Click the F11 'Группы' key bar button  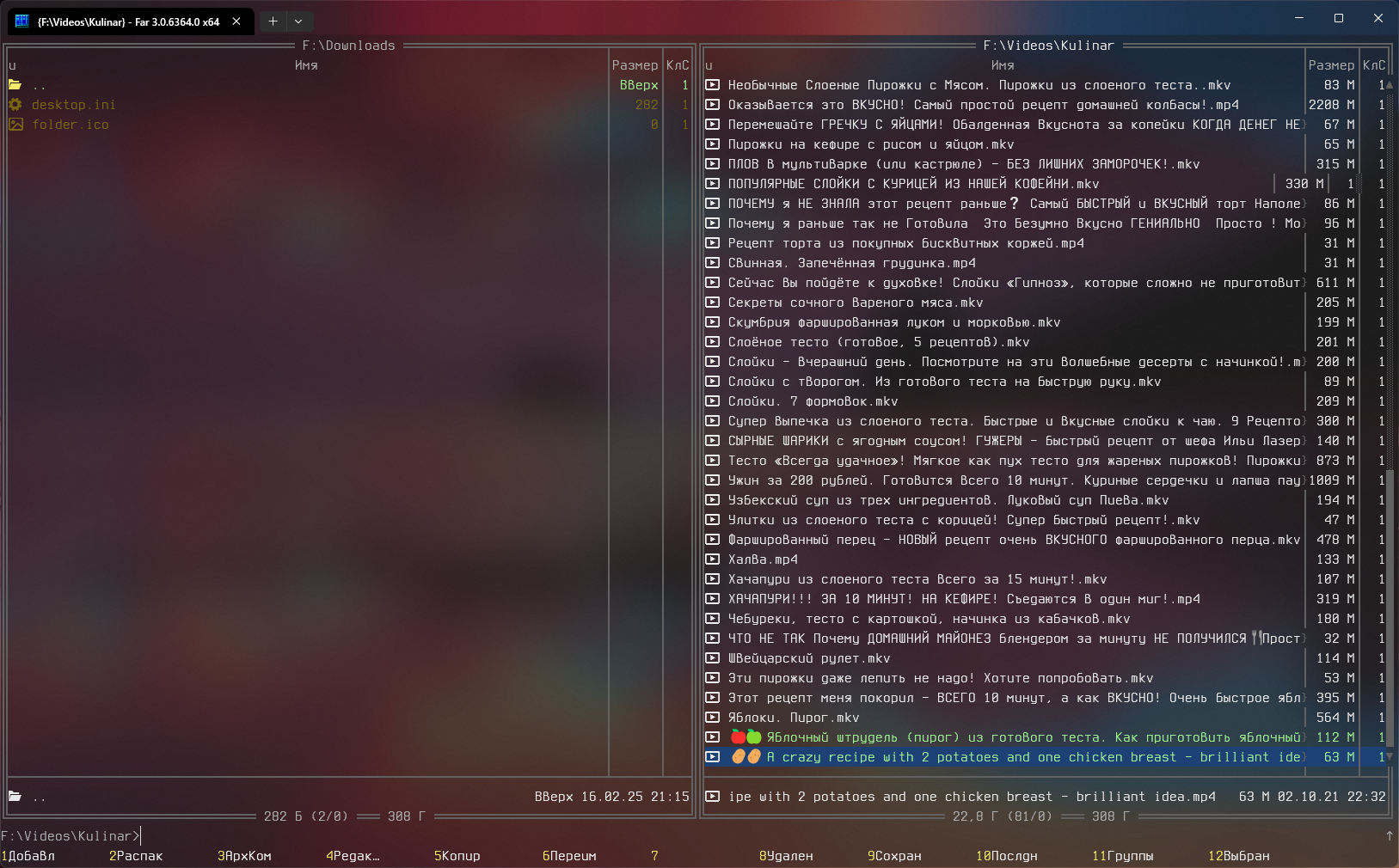pos(1123,856)
